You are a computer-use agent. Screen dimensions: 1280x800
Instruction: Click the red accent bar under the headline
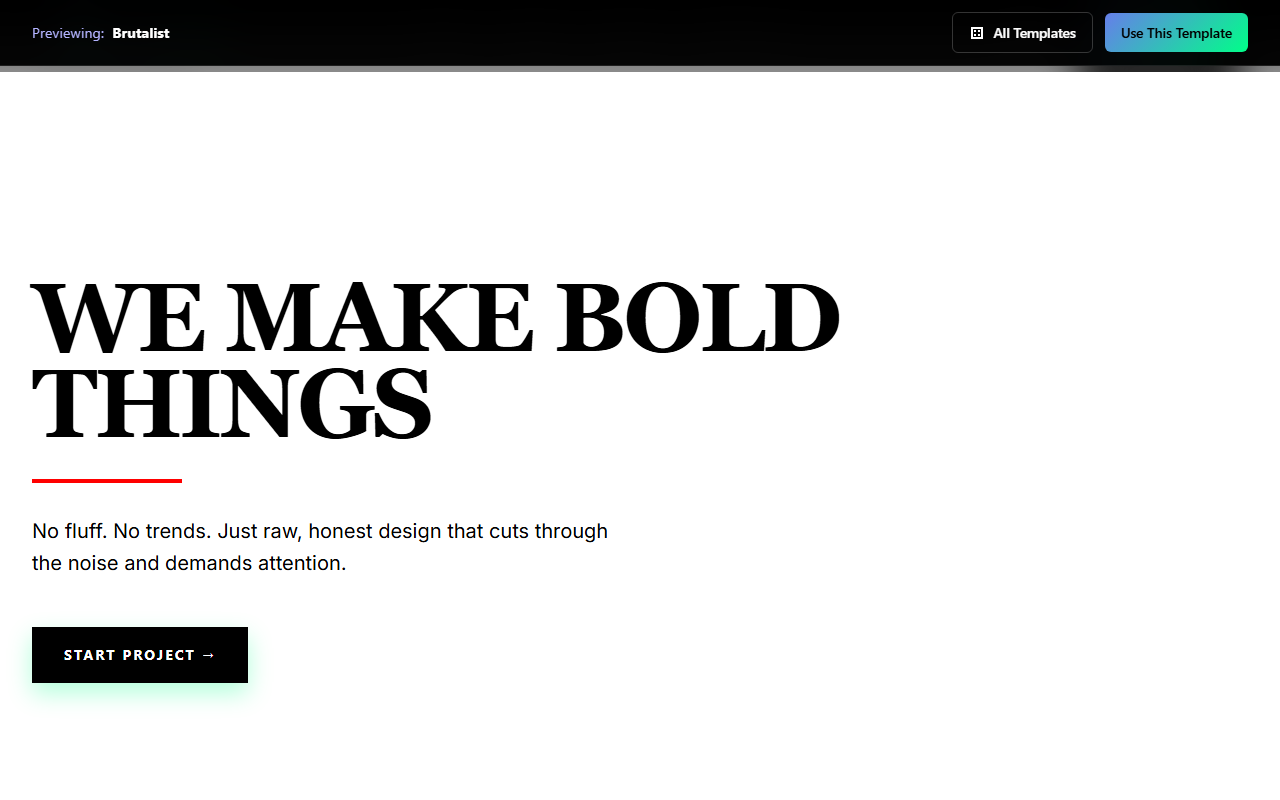106,481
